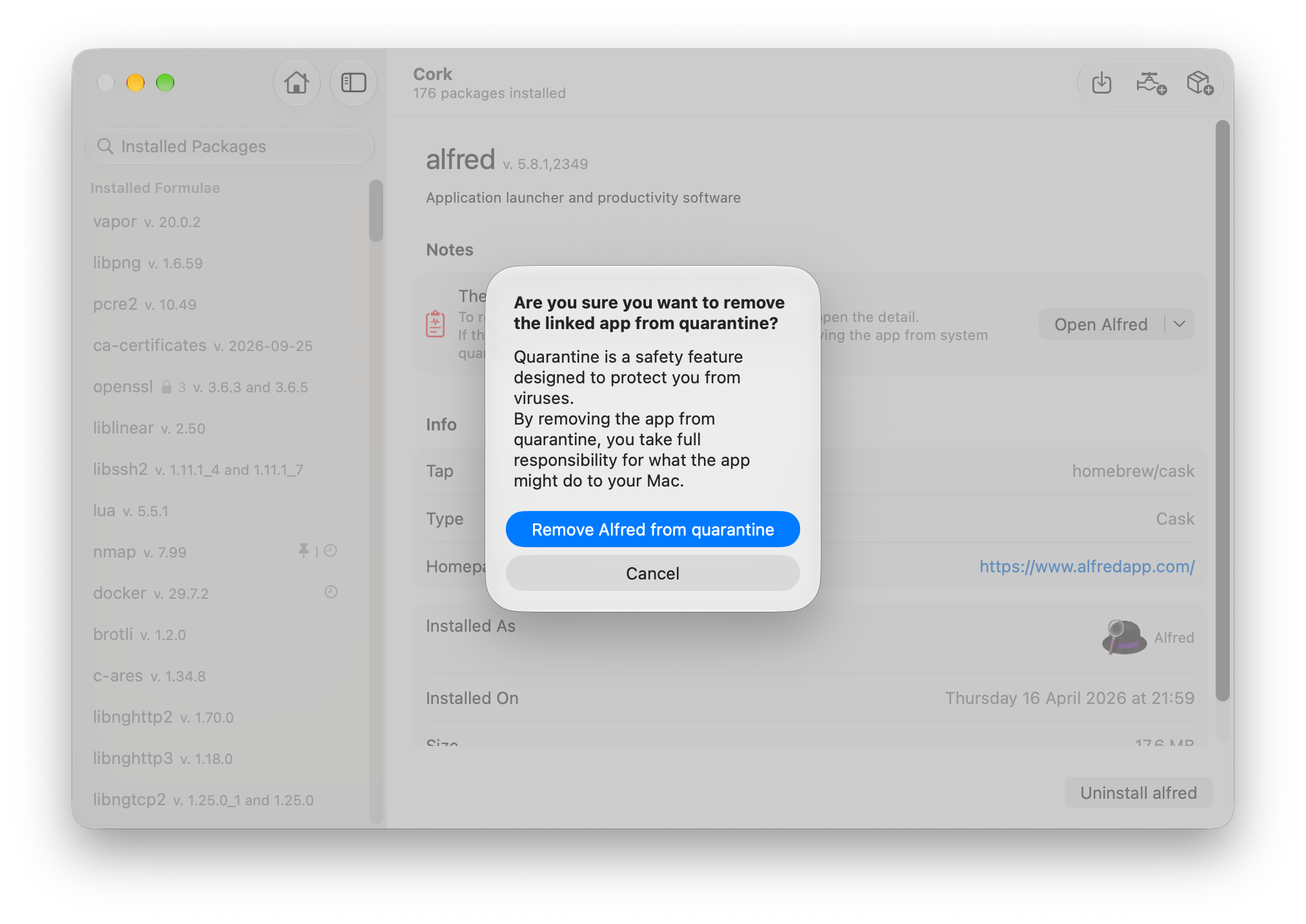Image resolution: width=1306 pixels, height=924 pixels.
Task: Click the install package box icon
Action: (x=1200, y=83)
